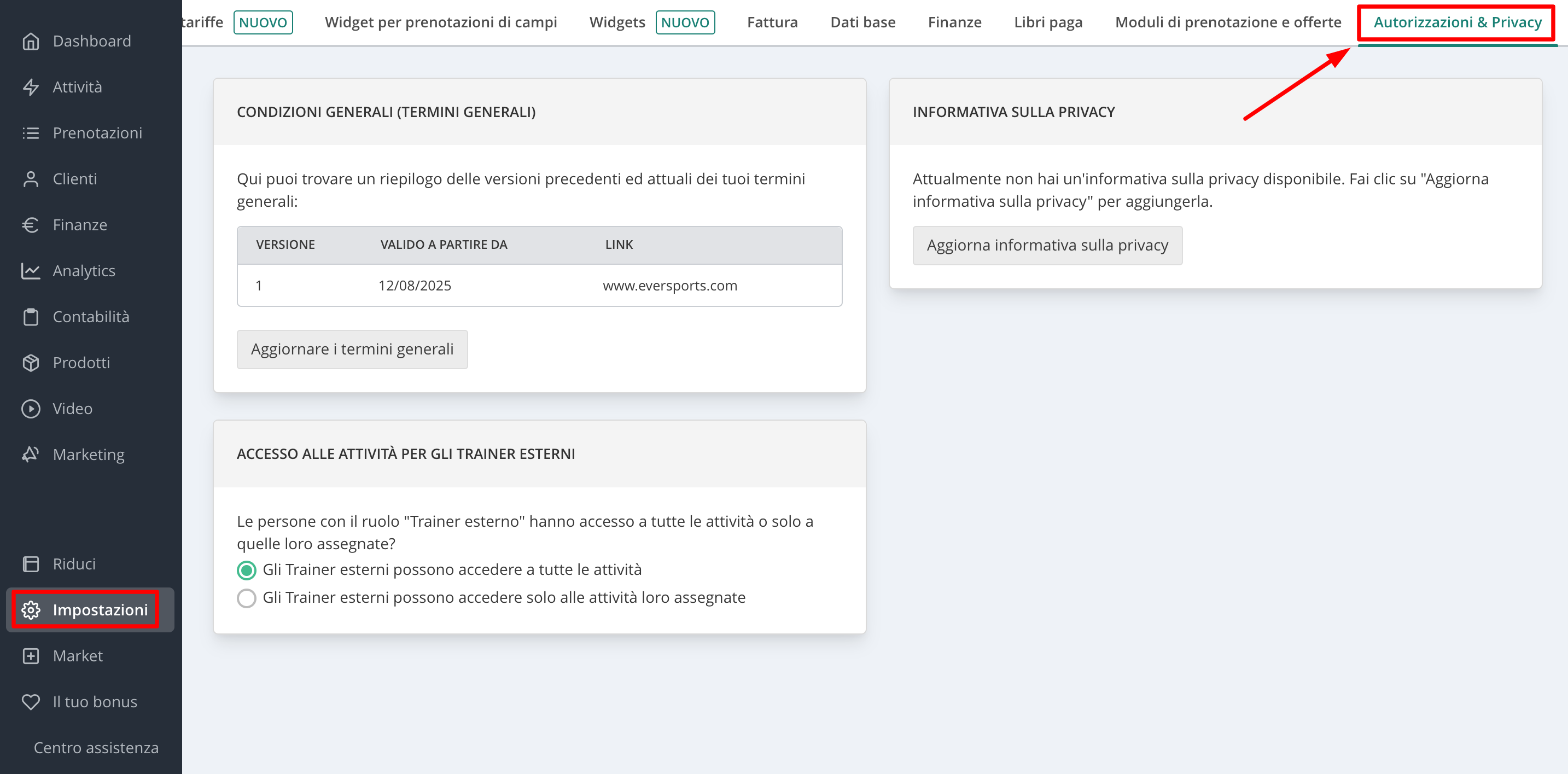
Task: Click the LINK column header
Action: pyautogui.click(x=619, y=245)
